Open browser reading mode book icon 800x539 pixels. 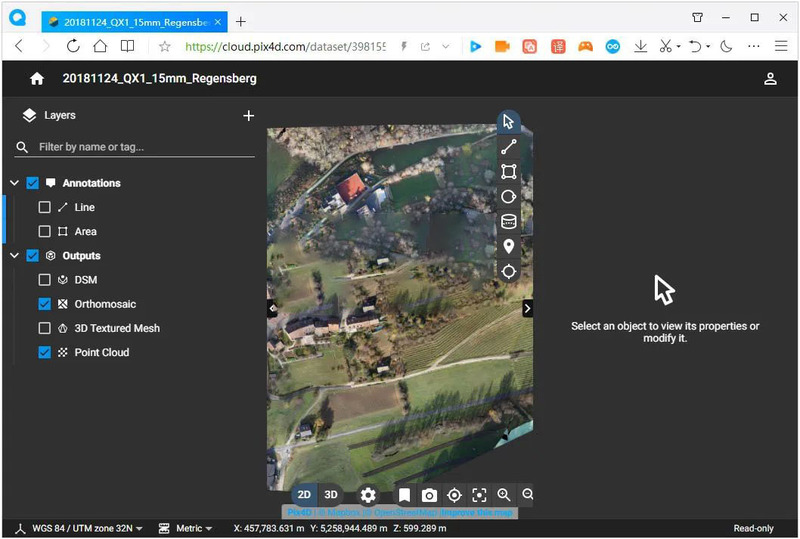128,46
